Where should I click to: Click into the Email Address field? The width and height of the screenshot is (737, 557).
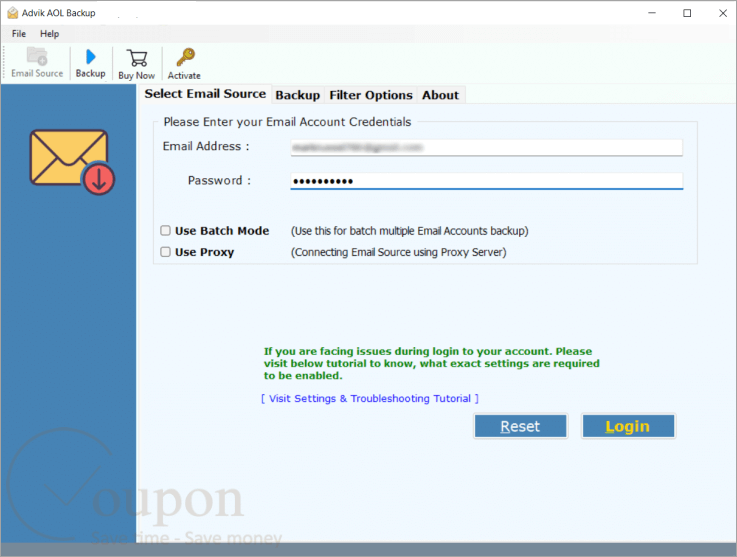click(x=486, y=148)
